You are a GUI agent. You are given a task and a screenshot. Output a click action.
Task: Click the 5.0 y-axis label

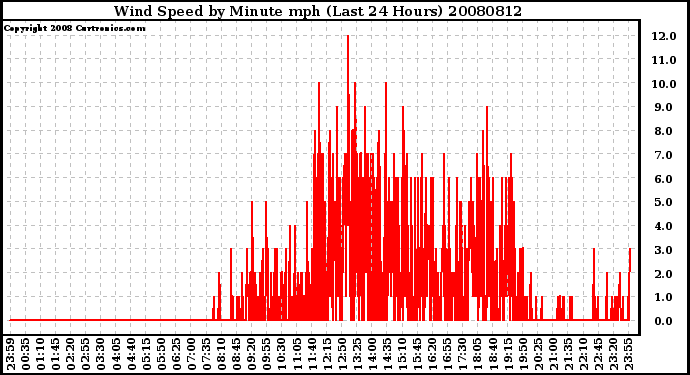pyautogui.click(x=664, y=202)
